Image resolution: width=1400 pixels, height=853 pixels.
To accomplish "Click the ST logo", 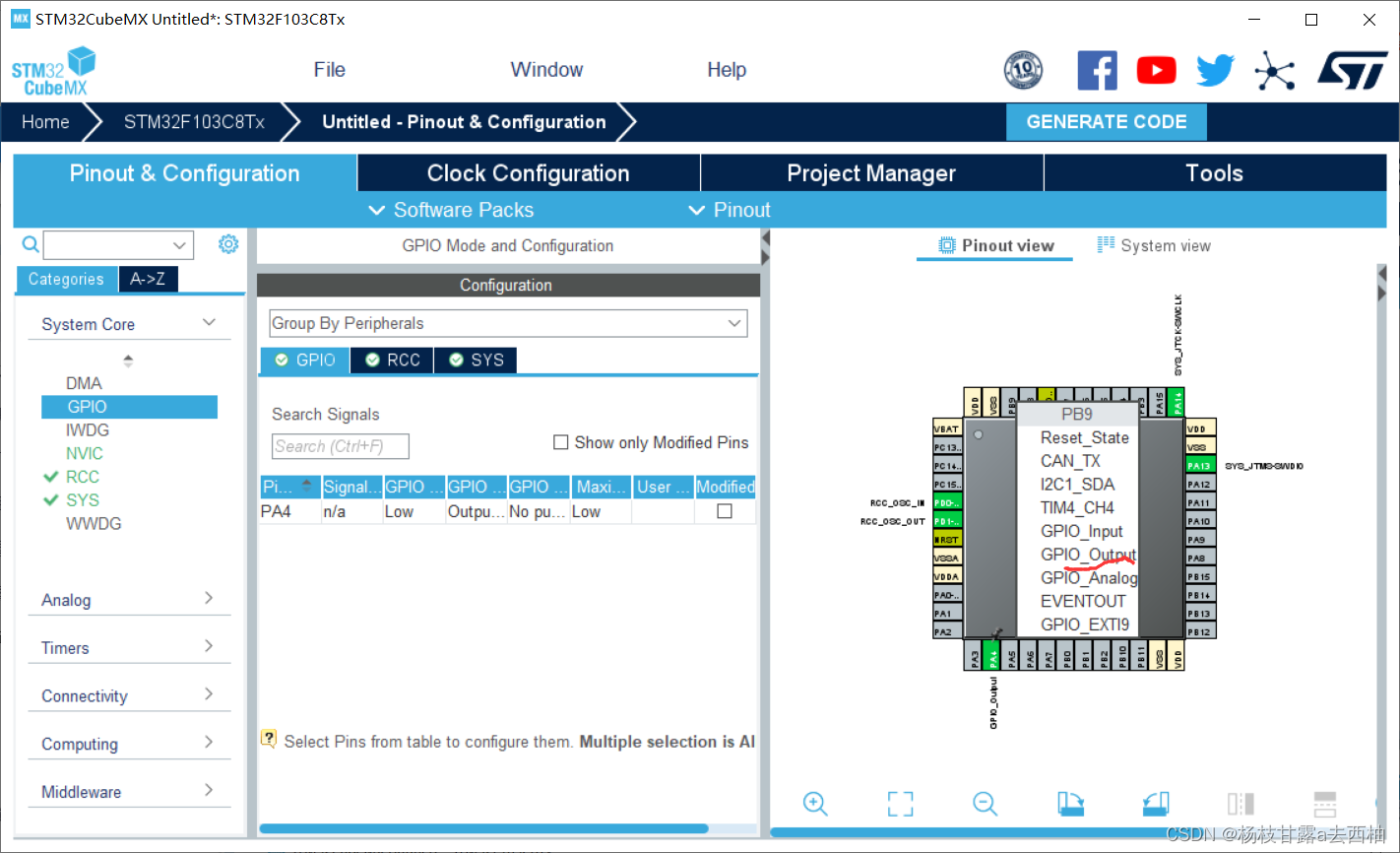I will [1353, 70].
